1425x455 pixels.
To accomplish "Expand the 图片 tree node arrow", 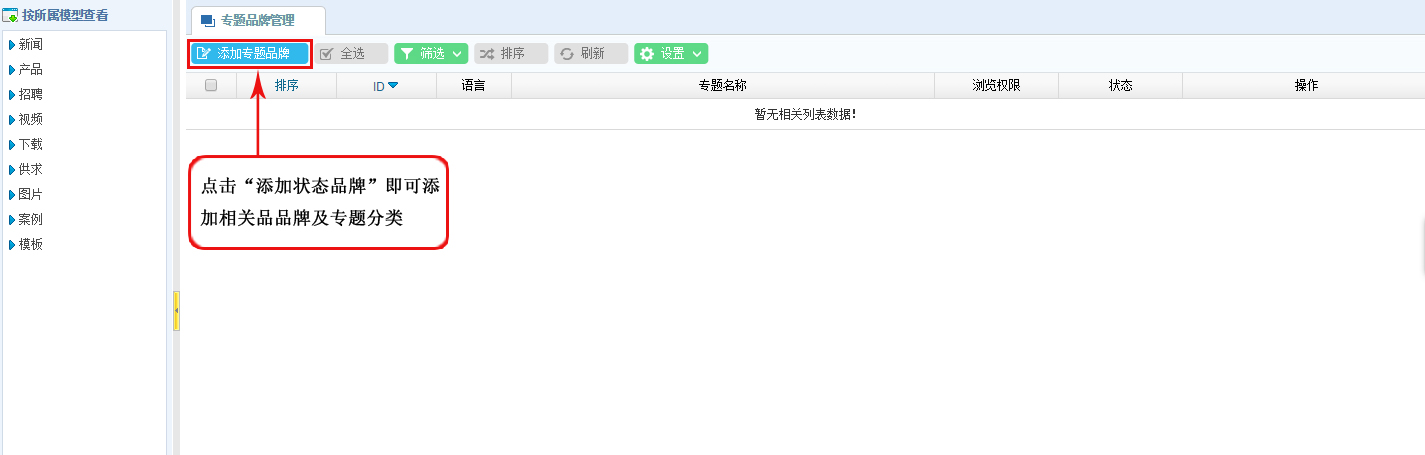I will pyautogui.click(x=12, y=195).
